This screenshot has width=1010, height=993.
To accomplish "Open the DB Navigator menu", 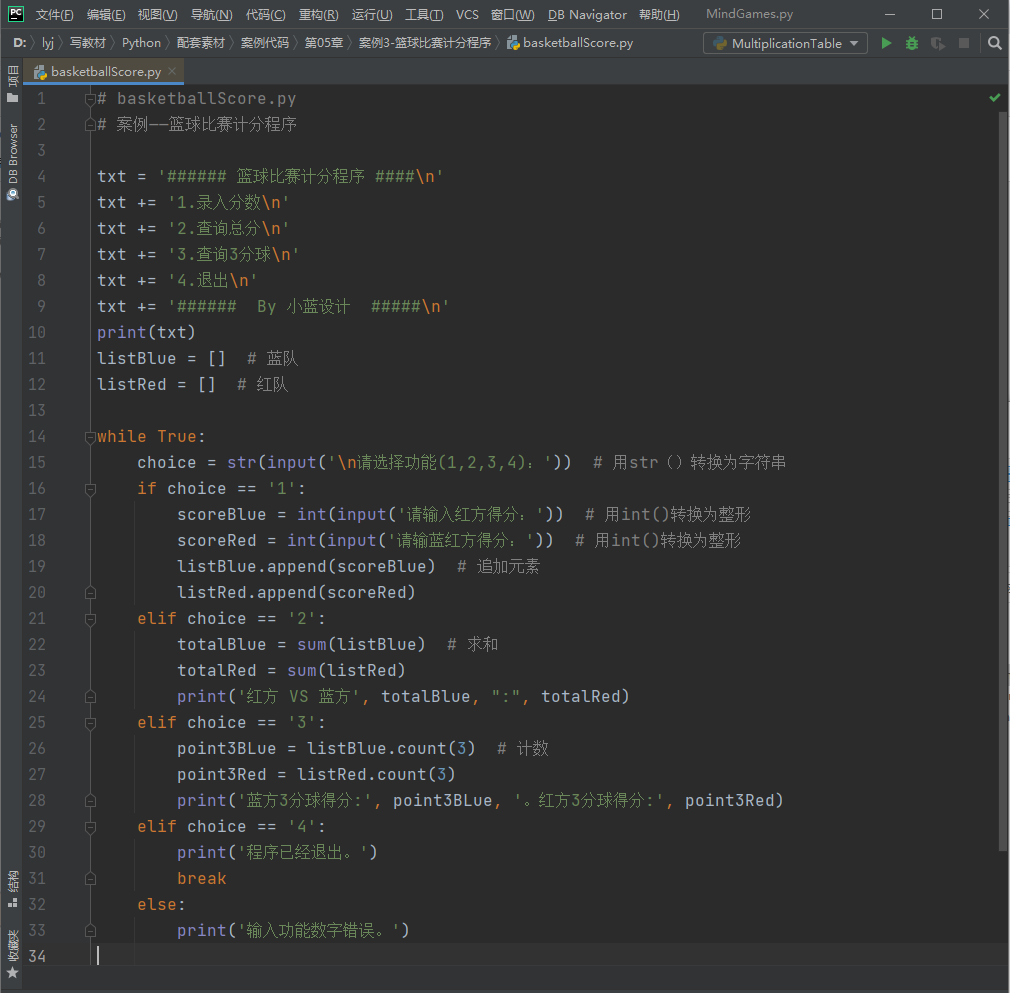I will coord(587,15).
